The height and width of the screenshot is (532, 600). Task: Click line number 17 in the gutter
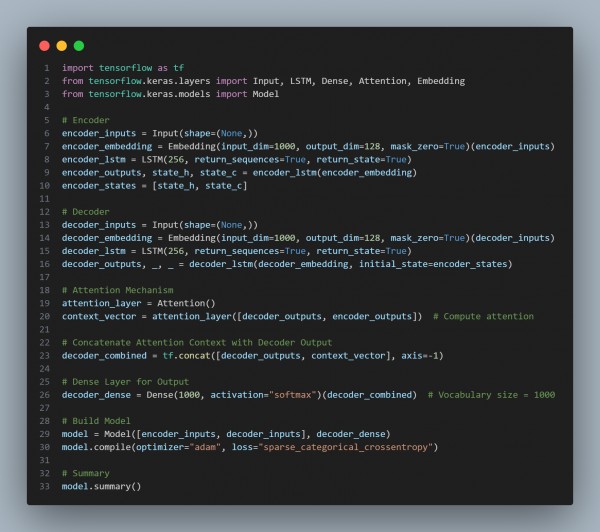(45, 277)
